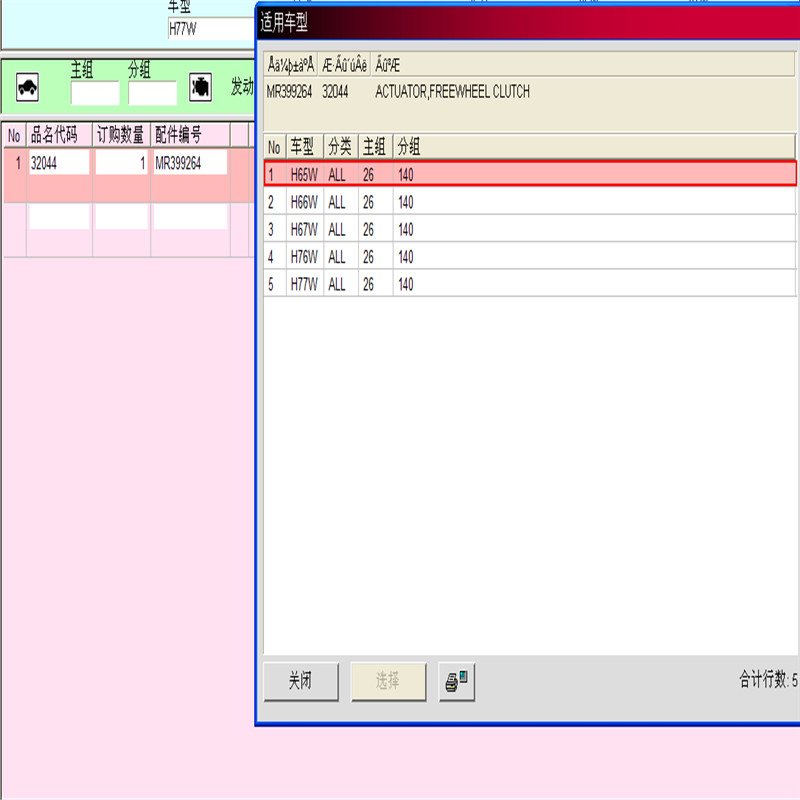The width and height of the screenshot is (800, 800).
Task: Select row 3 with model H67W
Action: (x=530, y=229)
